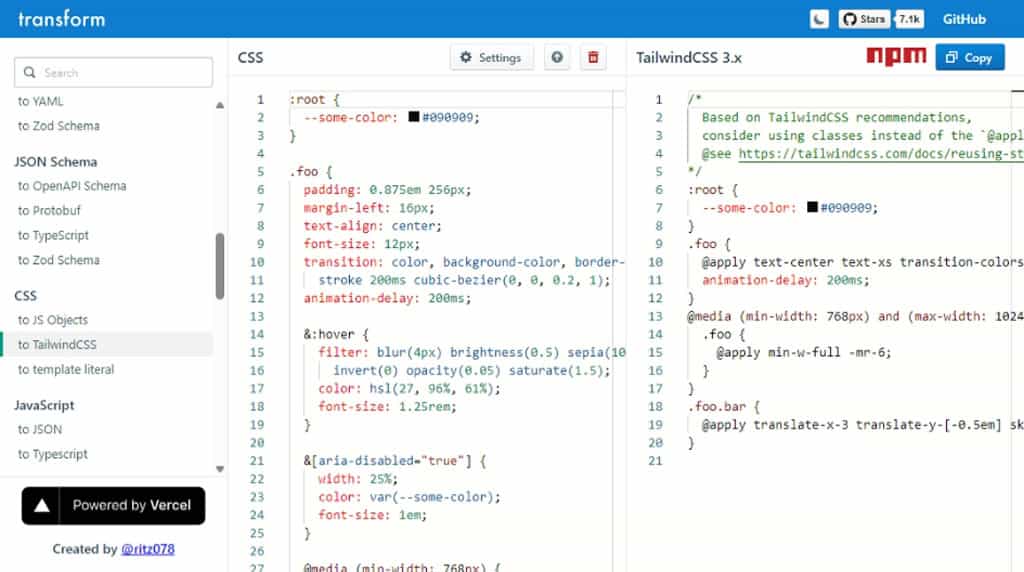
Task: Select 'to JSON' under JavaScript
Action: [x=40, y=430]
